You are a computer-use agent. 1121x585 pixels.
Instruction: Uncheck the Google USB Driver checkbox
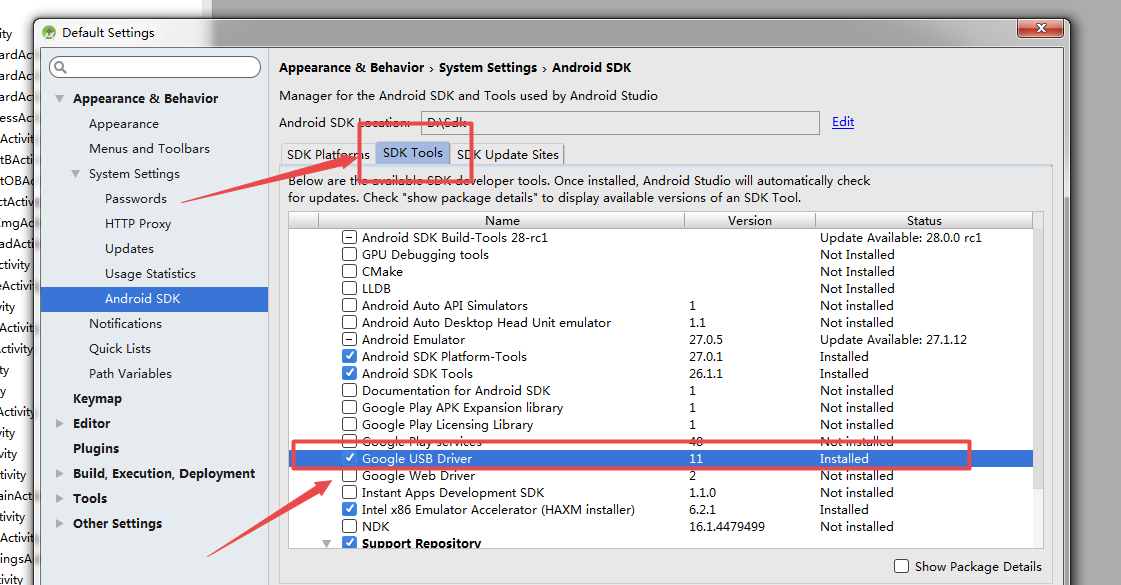349,458
